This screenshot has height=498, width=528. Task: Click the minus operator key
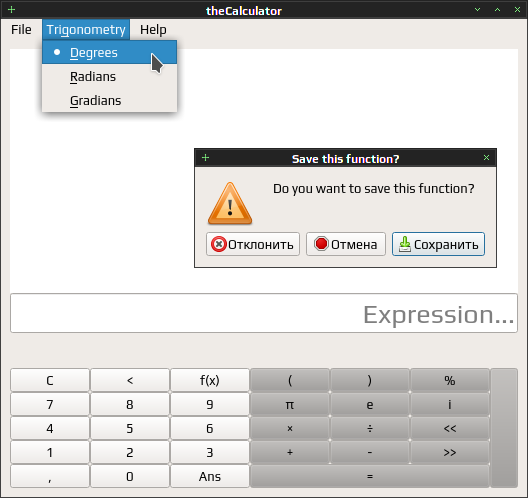[370, 453]
